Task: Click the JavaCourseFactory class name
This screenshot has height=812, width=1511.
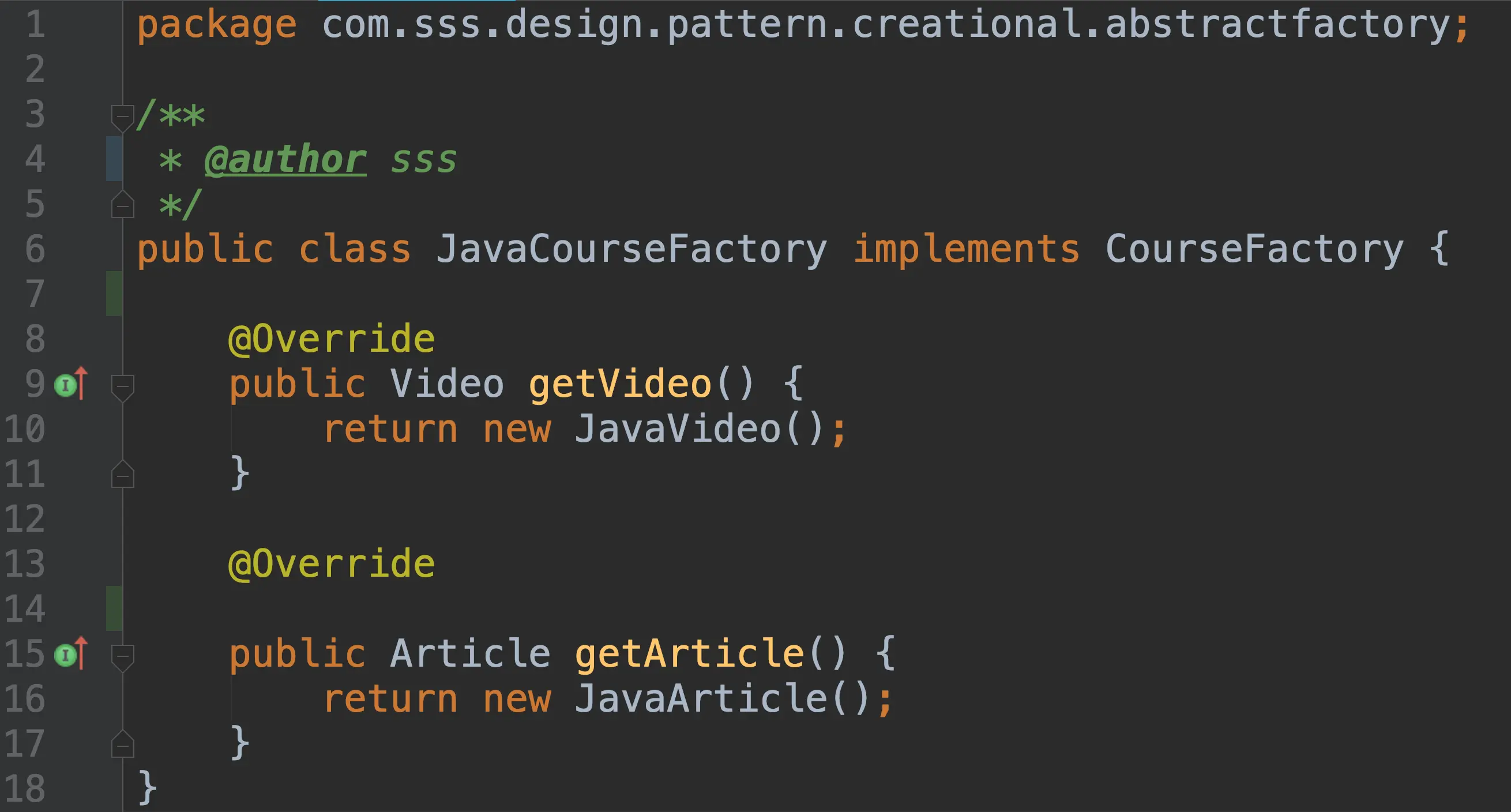Action: point(631,249)
